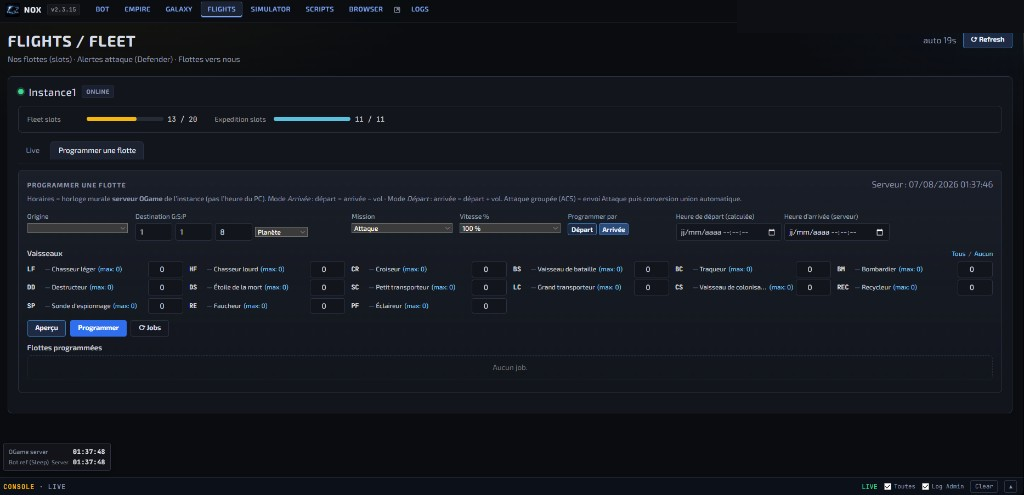
Task: Open the Vitesse % dropdown
Action: (x=510, y=229)
